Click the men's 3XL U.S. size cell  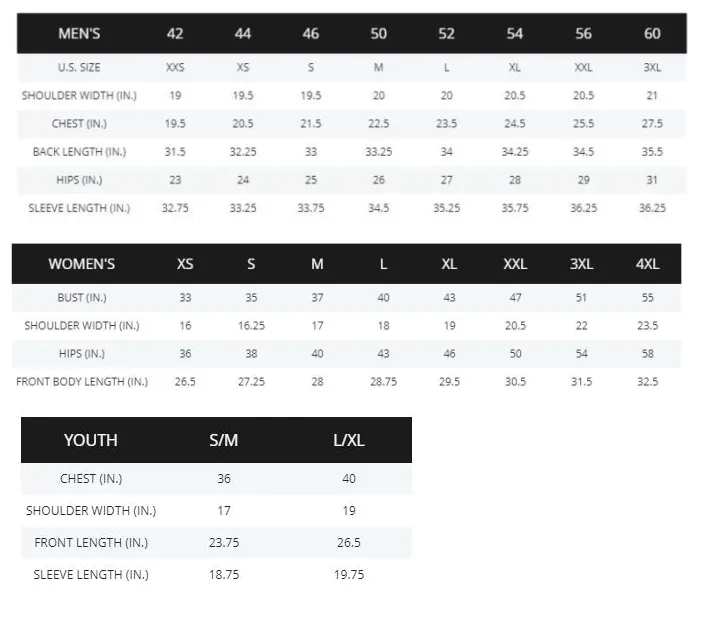[x=652, y=68]
